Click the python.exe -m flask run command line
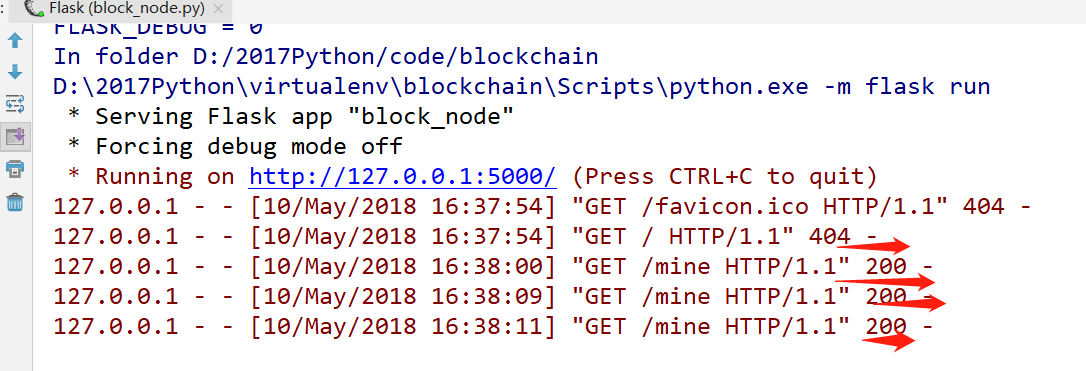 [522, 87]
